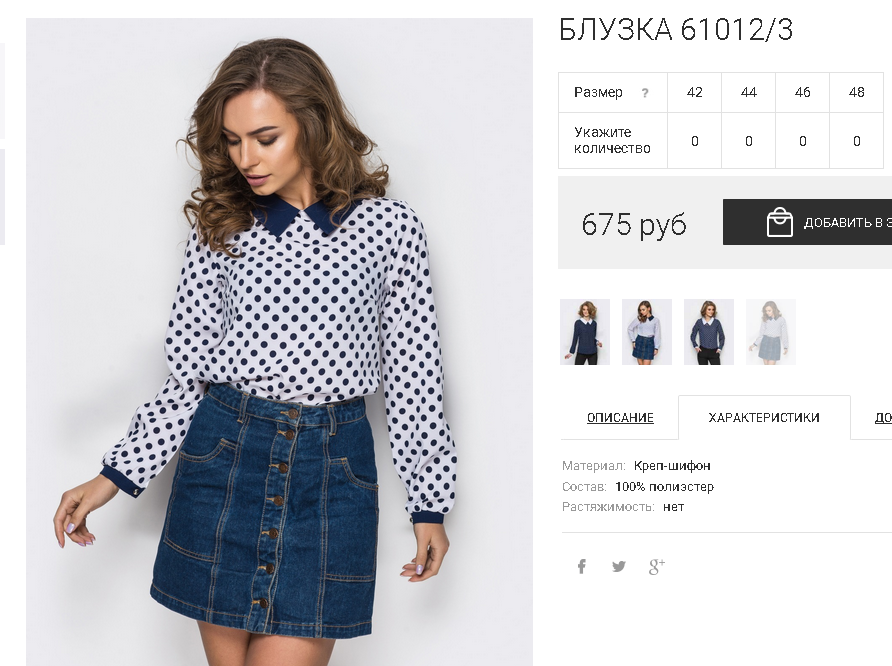Click the main polka dot blouse photo

[x=279, y=342]
